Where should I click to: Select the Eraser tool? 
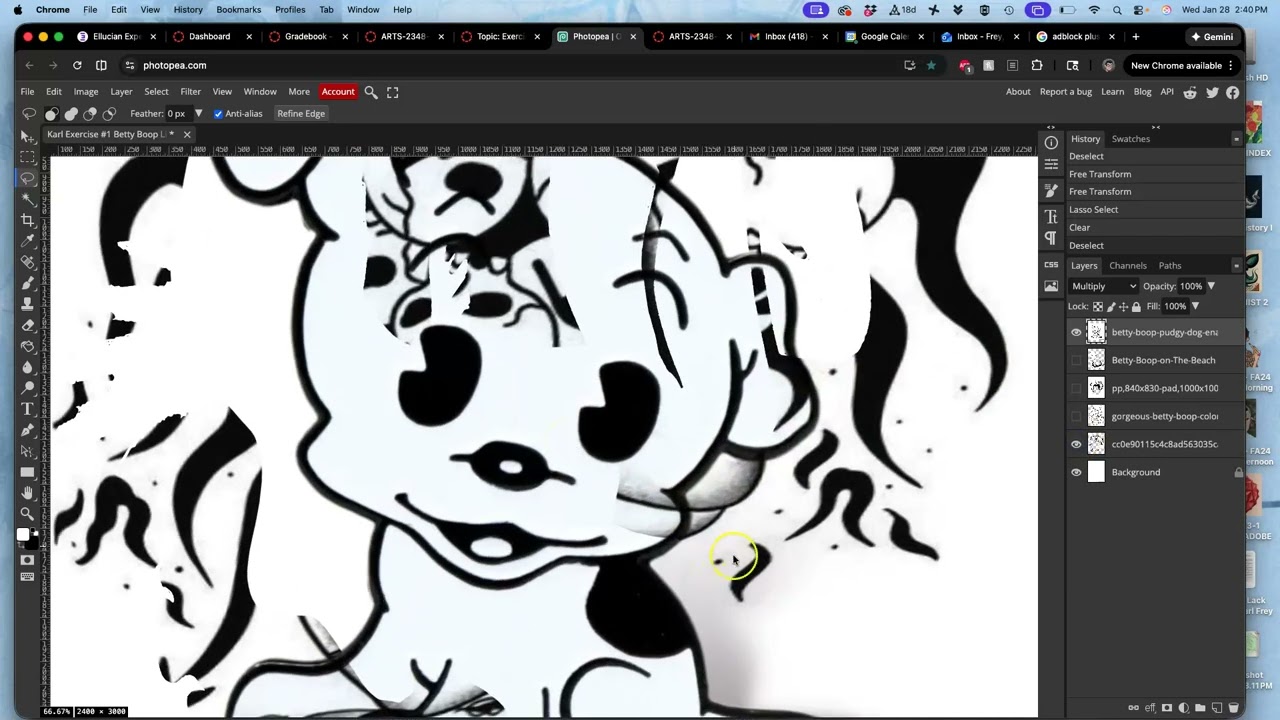(x=28, y=325)
